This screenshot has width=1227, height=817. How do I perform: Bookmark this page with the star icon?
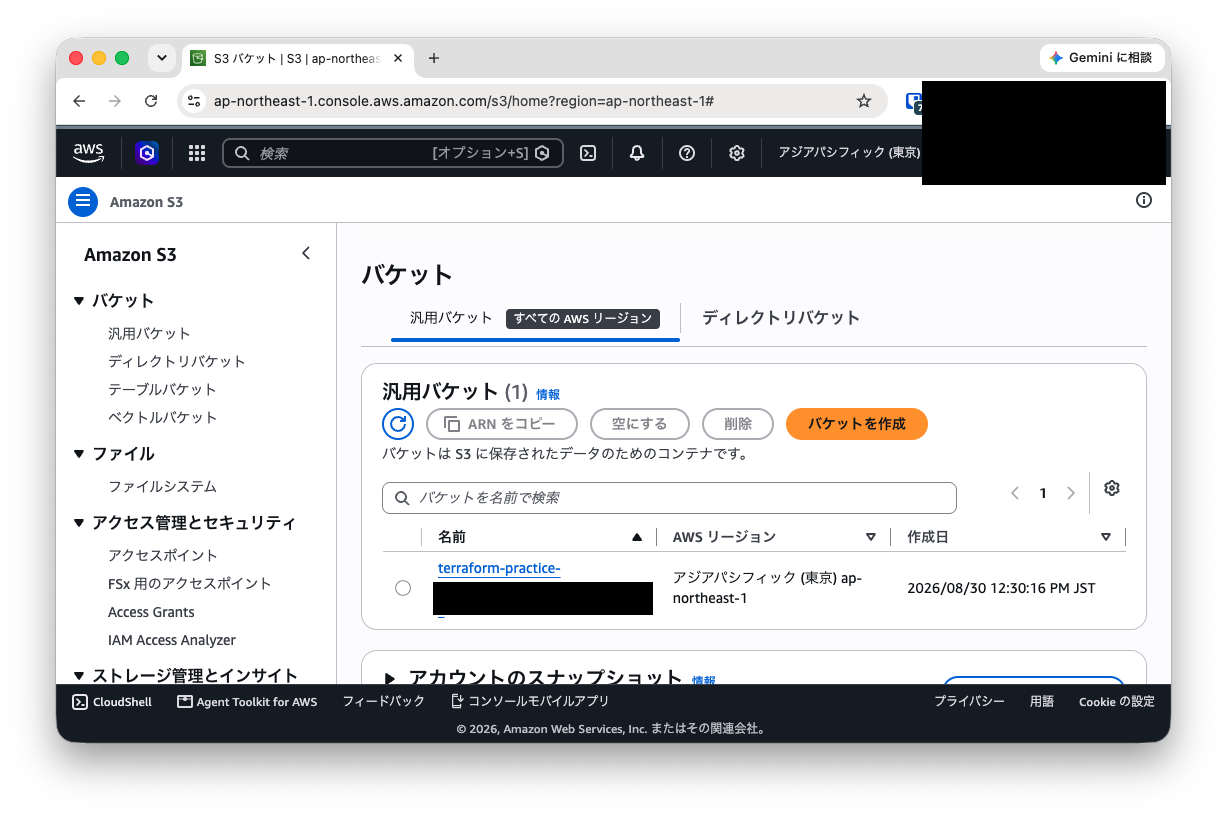tap(864, 101)
